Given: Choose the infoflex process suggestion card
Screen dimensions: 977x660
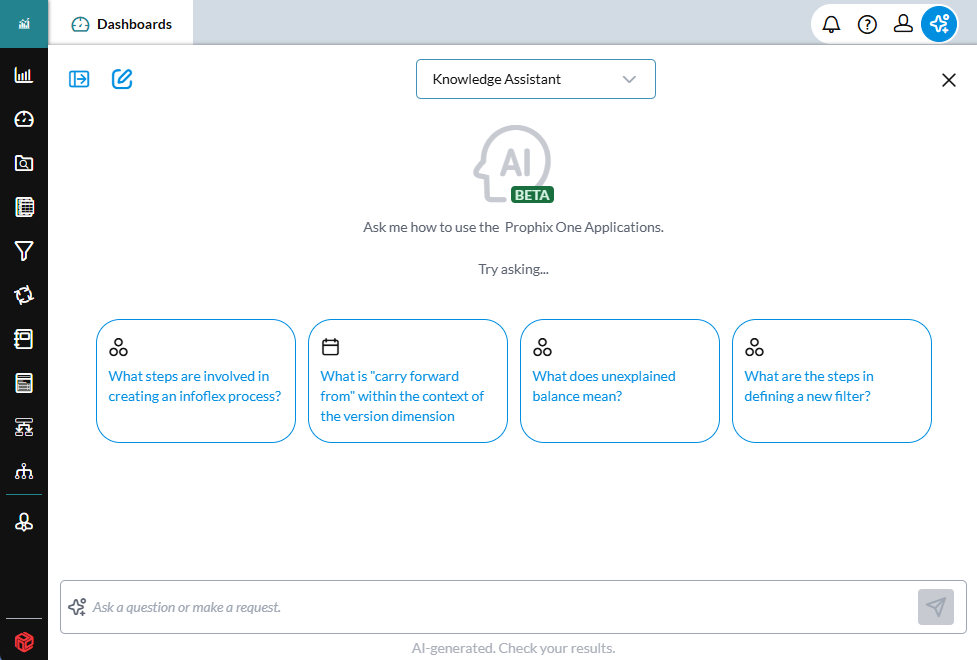Looking at the screenshot, I should 196,381.
